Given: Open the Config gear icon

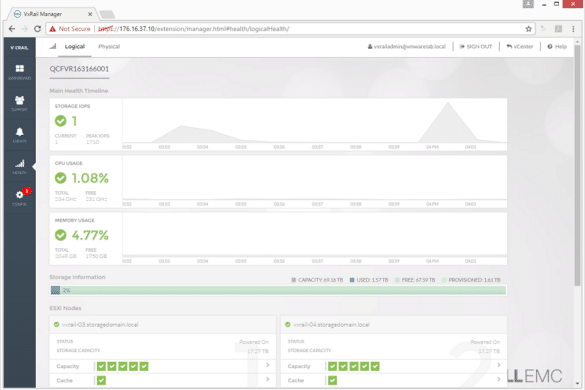Looking at the screenshot, I should tap(19, 194).
